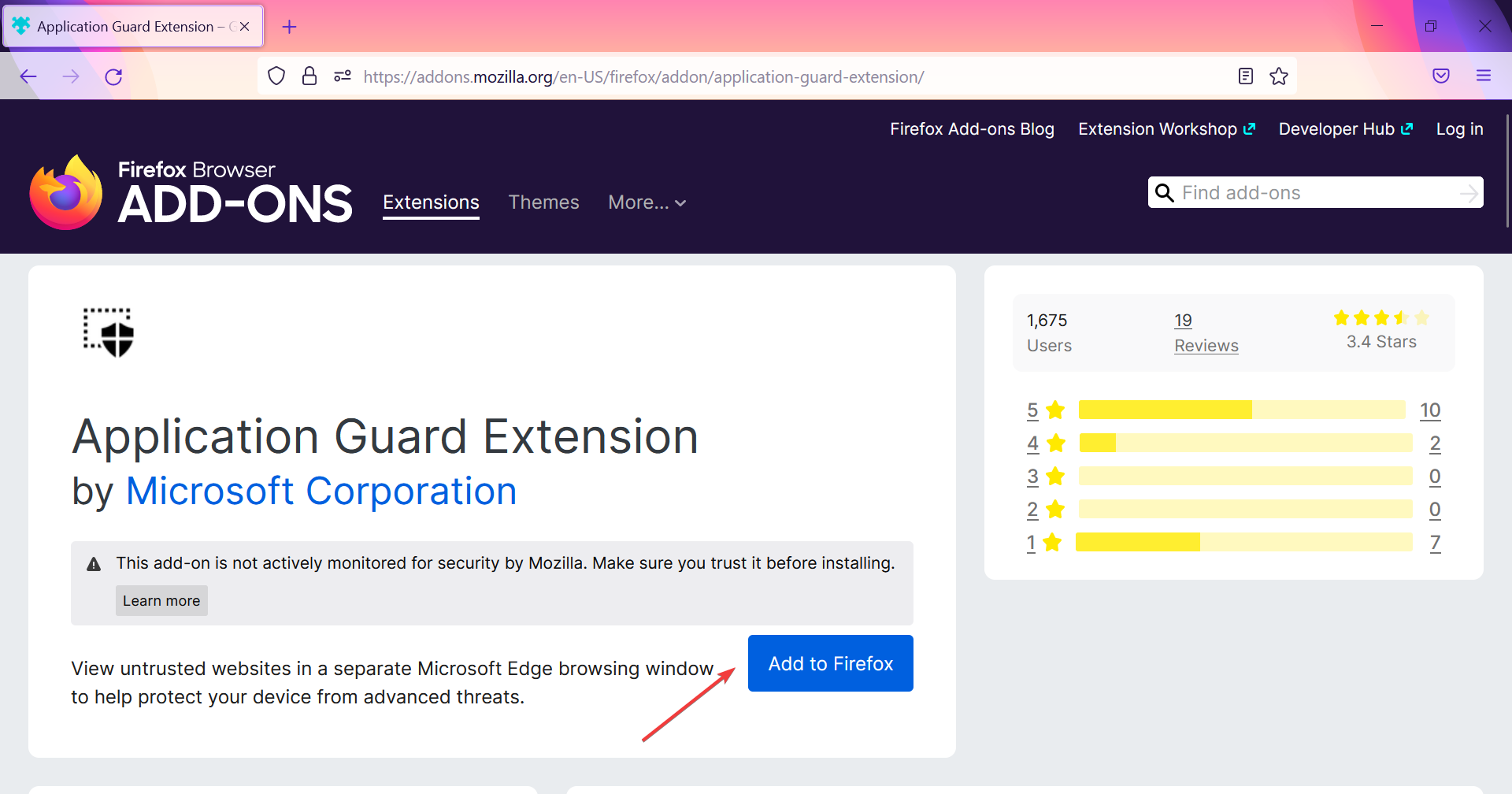
Task: Click the browser back arrow
Action: pyautogui.click(x=28, y=76)
